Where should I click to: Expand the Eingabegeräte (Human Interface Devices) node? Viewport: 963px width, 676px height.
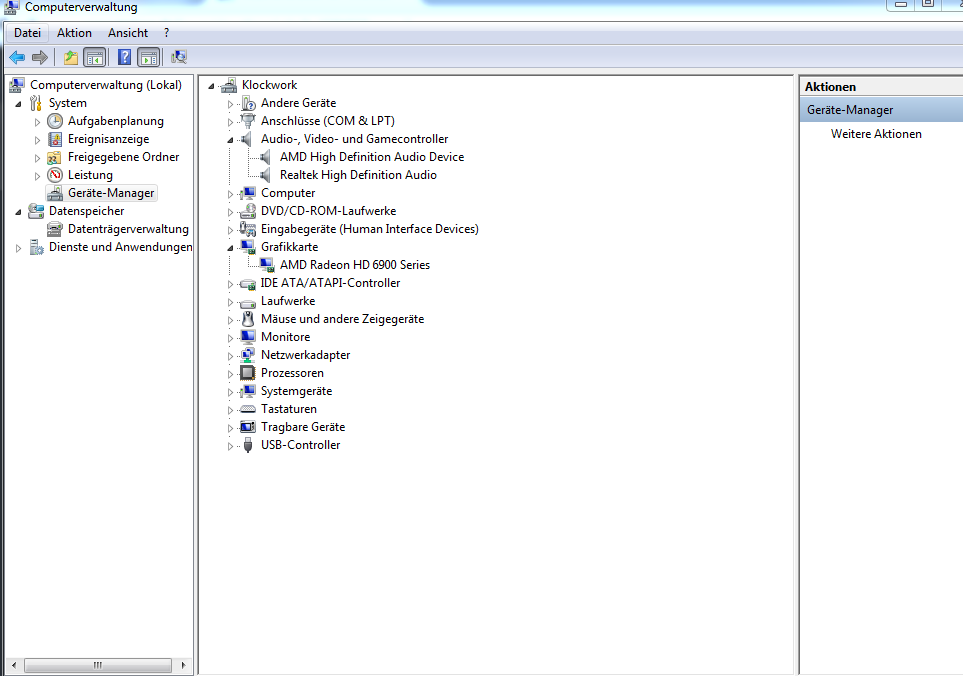[x=231, y=230]
